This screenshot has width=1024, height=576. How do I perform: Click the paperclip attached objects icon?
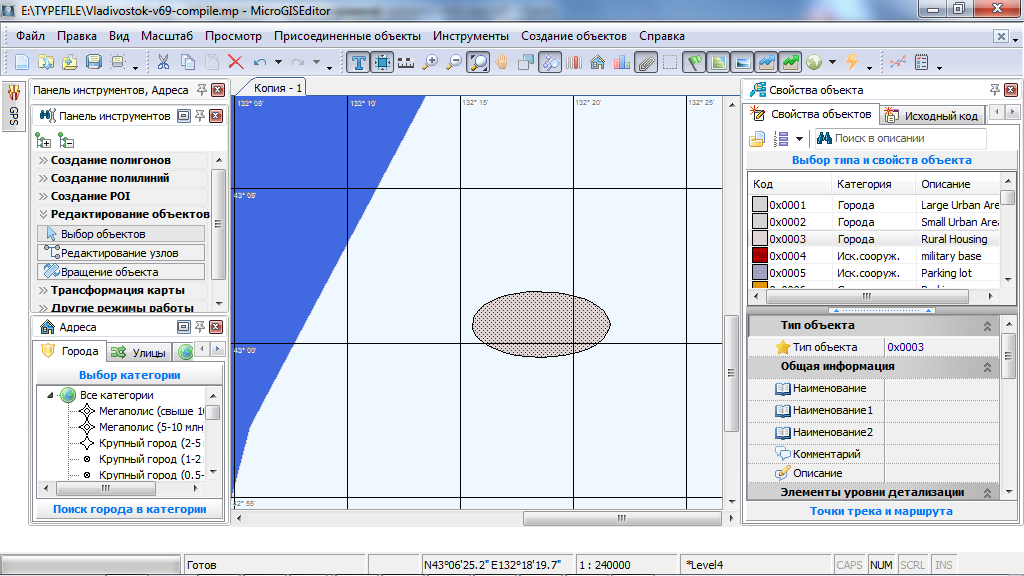646,62
